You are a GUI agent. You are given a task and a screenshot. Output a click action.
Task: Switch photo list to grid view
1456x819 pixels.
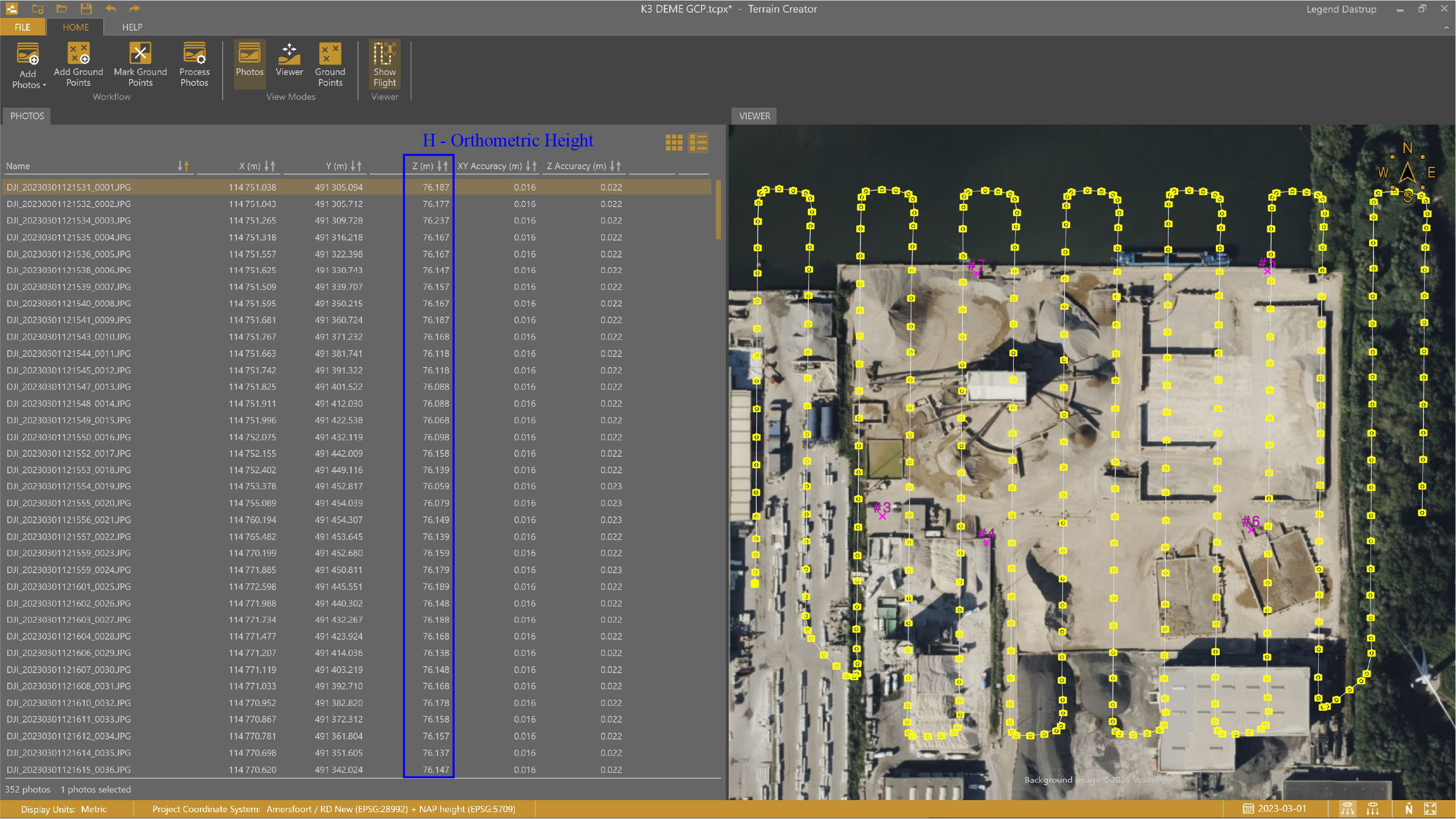point(674,143)
